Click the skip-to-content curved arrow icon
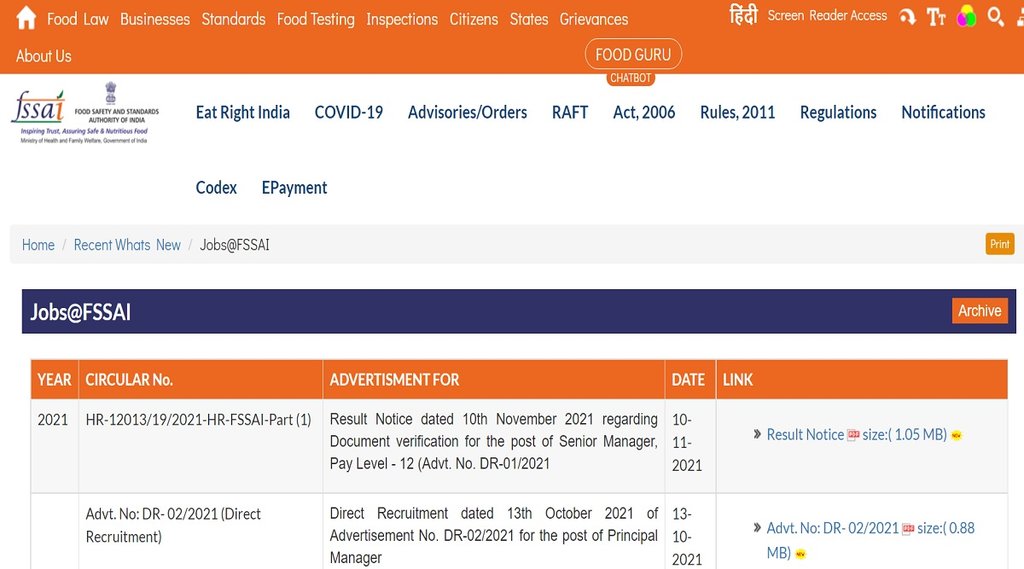The height and width of the screenshot is (569, 1024). (x=907, y=17)
